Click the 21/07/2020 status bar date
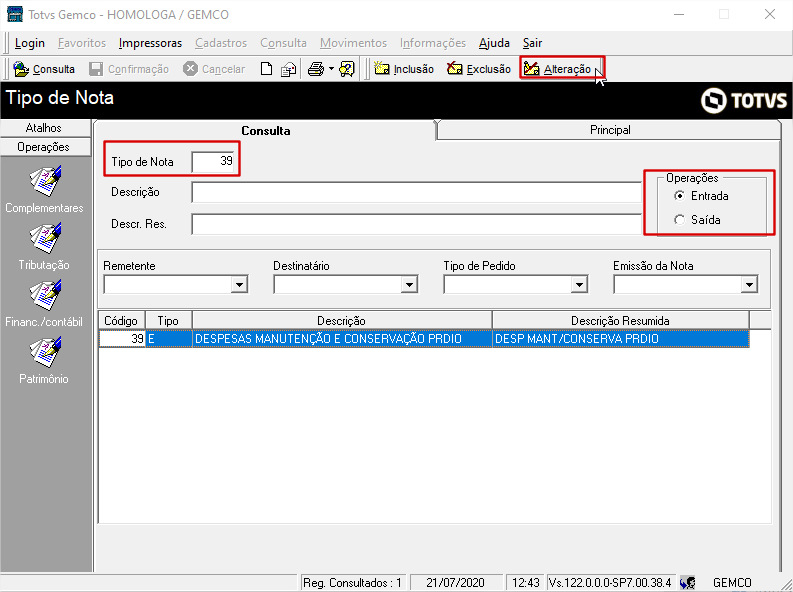This screenshot has height=592, width=793. click(455, 583)
